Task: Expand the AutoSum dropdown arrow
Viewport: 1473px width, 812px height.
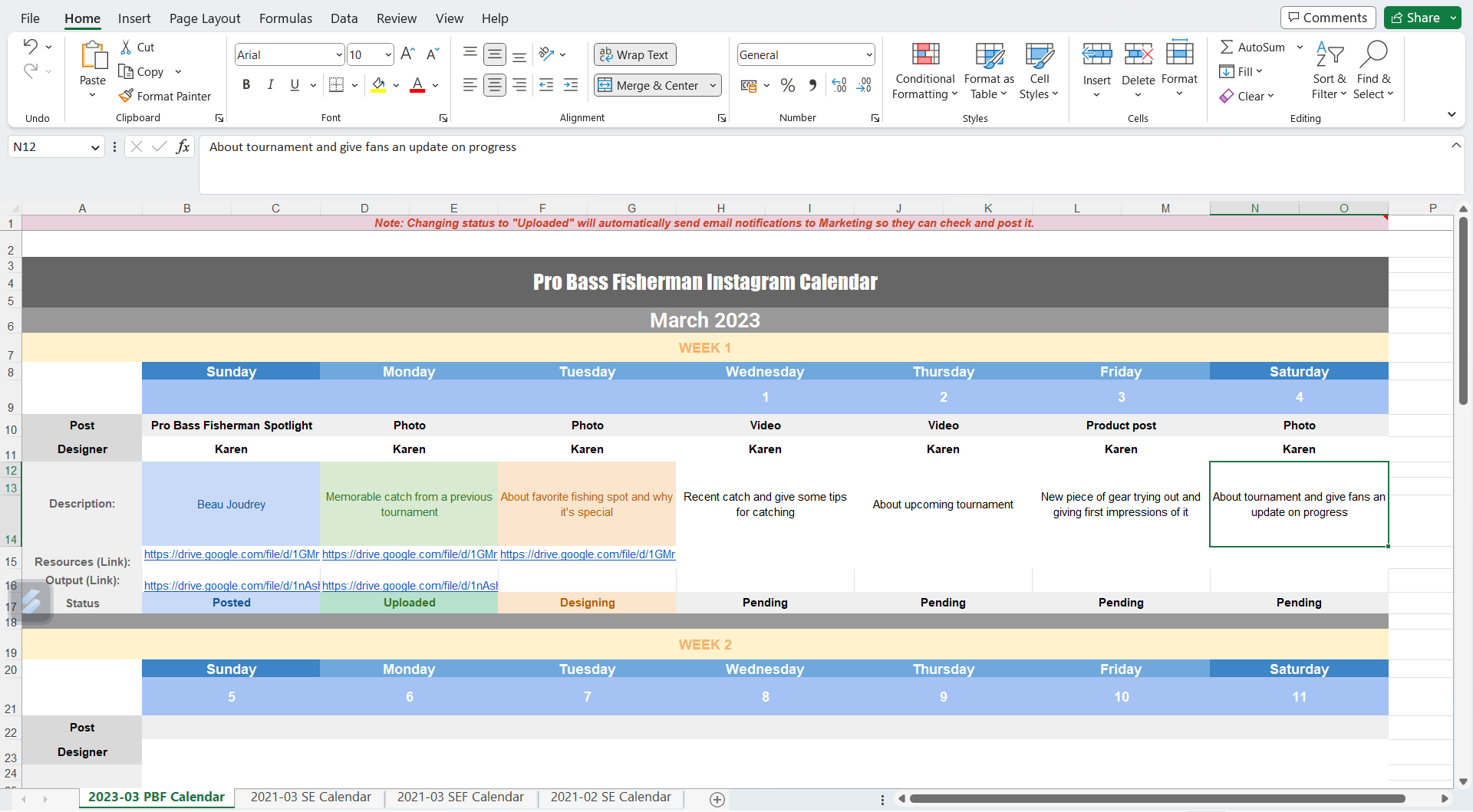Action: [x=1300, y=47]
